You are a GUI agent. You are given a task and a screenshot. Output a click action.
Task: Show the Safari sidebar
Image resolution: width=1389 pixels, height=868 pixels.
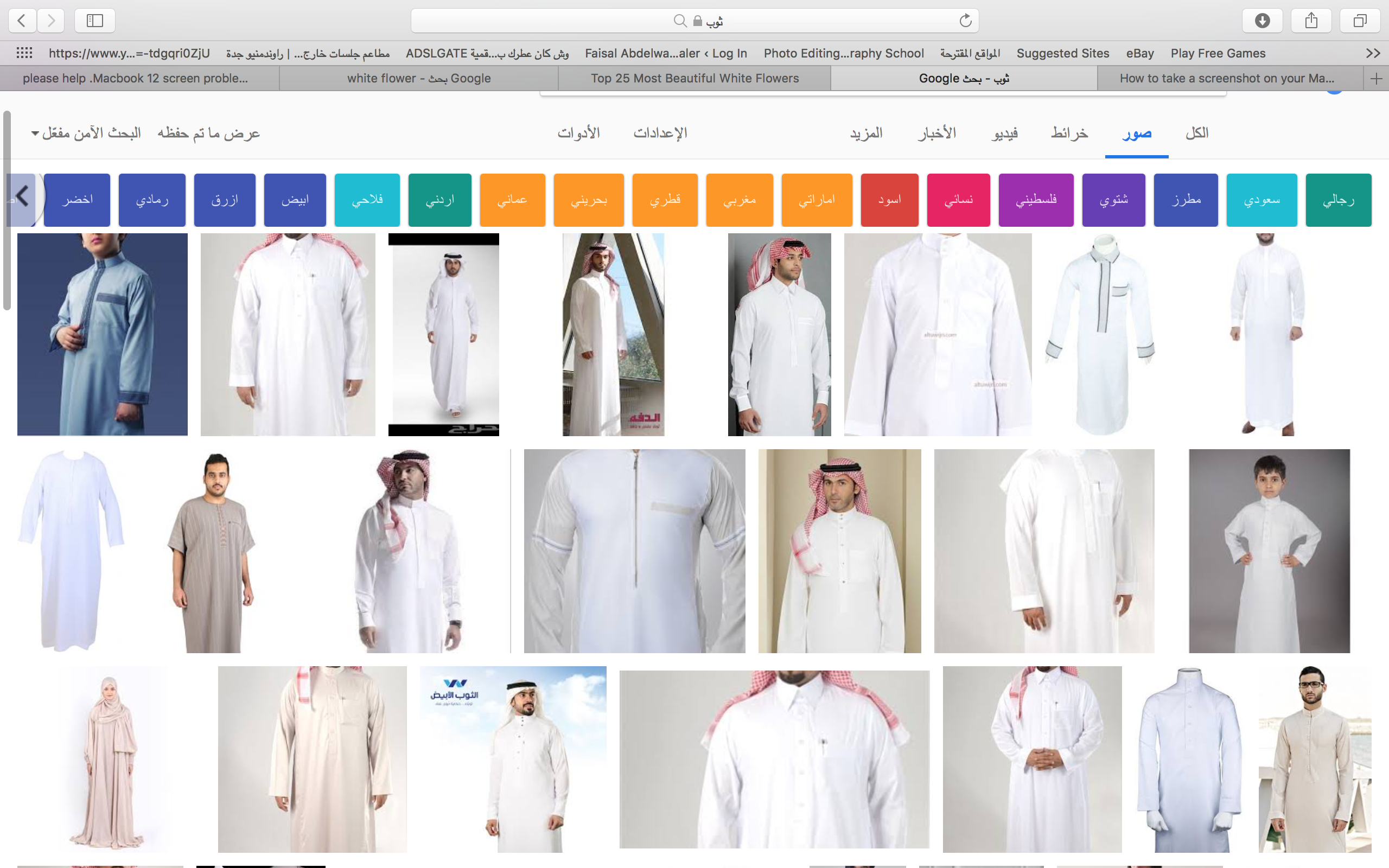(95, 21)
